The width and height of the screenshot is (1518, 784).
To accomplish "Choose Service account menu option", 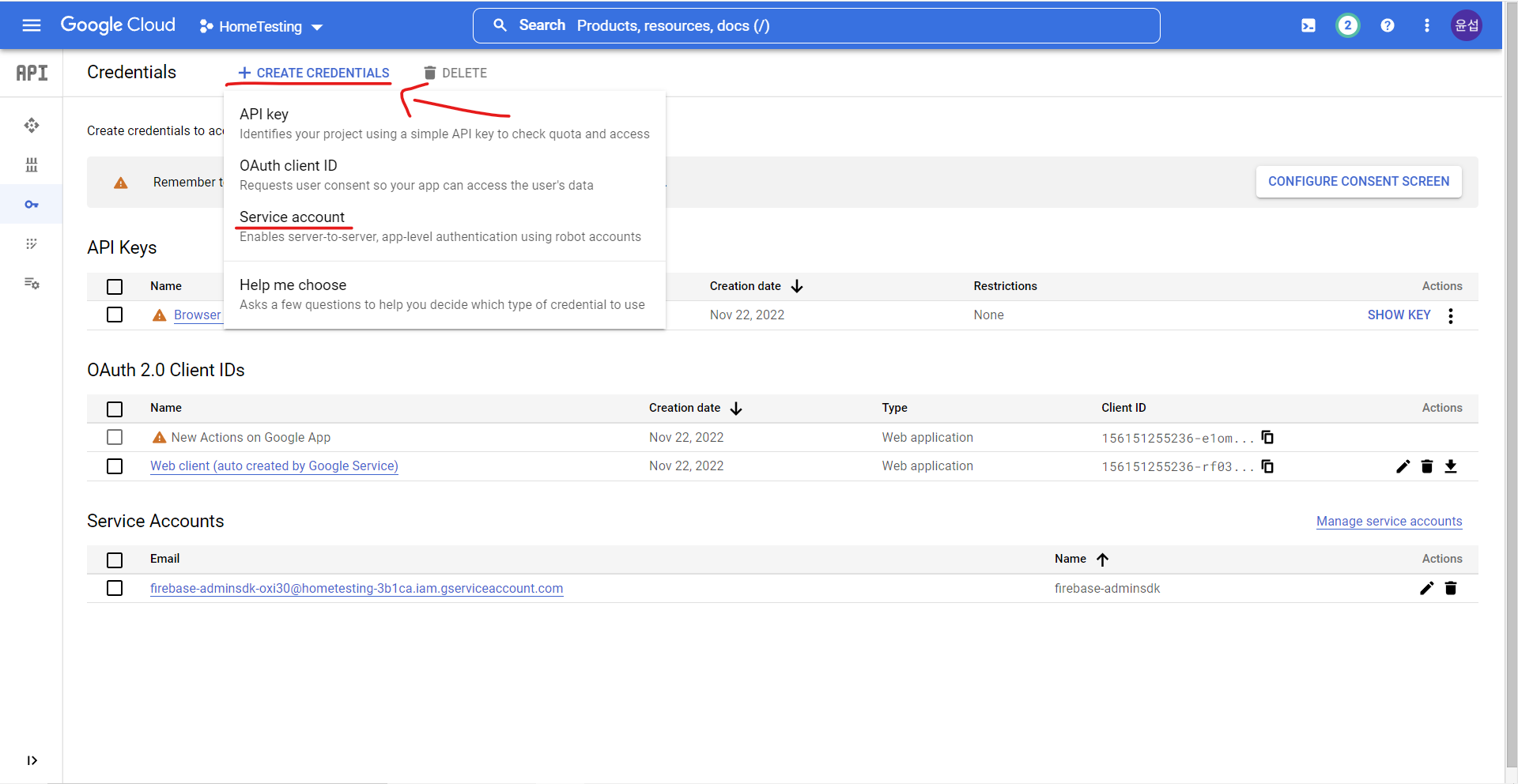I will click(444, 226).
